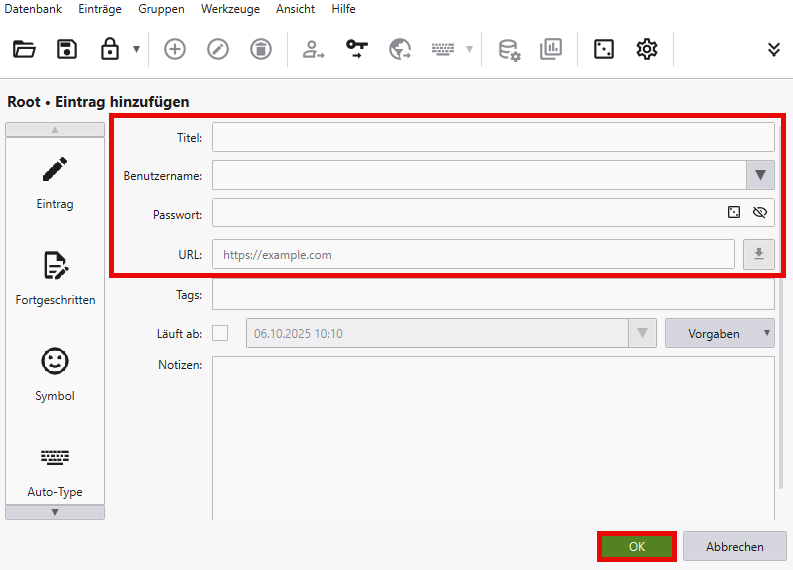Focus the Benutzername input field
This screenshot has width=793, height=570.
coord(479,175)
